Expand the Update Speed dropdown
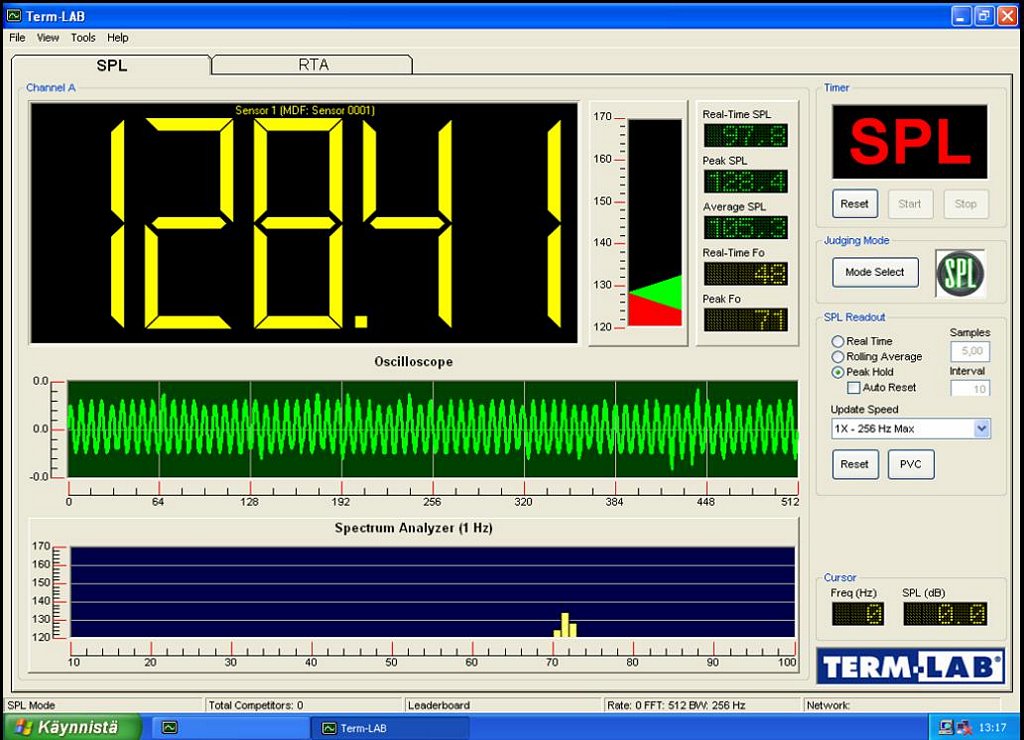Viewport: 1024px width, 740px height. [x=981, y=428]
